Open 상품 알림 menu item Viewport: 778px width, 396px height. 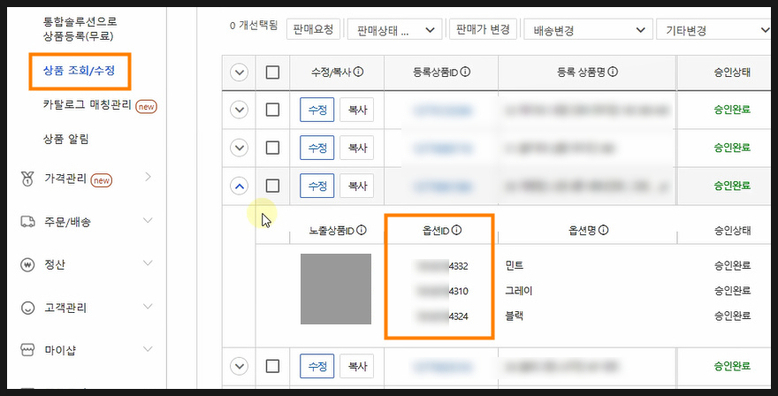coord(65,139)
